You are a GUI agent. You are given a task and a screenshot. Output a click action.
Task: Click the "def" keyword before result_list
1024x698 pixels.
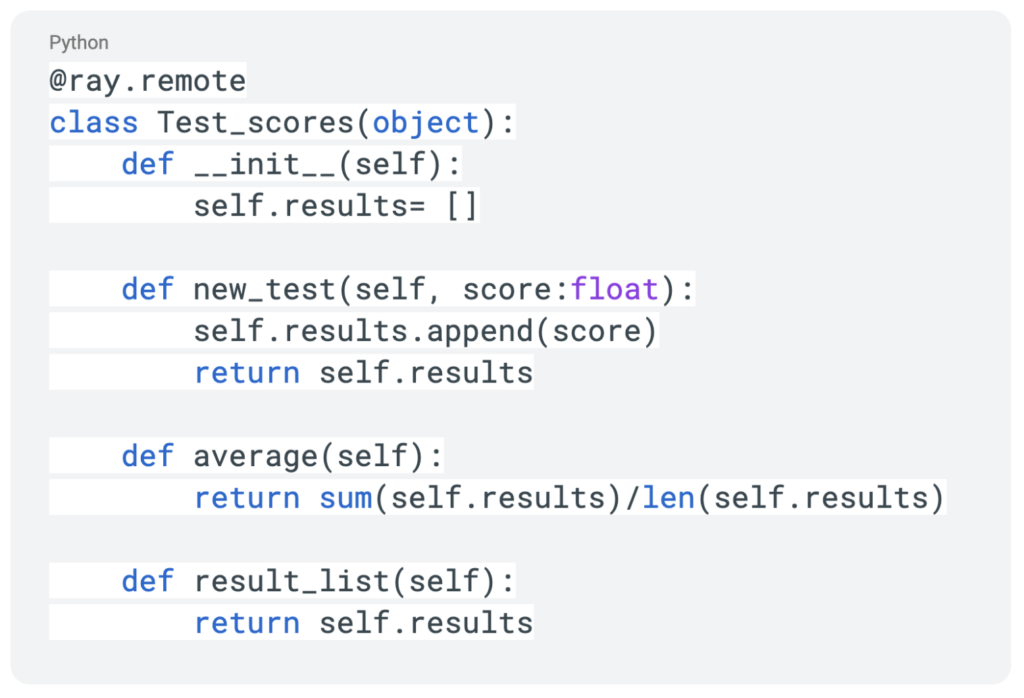(148, 581)
